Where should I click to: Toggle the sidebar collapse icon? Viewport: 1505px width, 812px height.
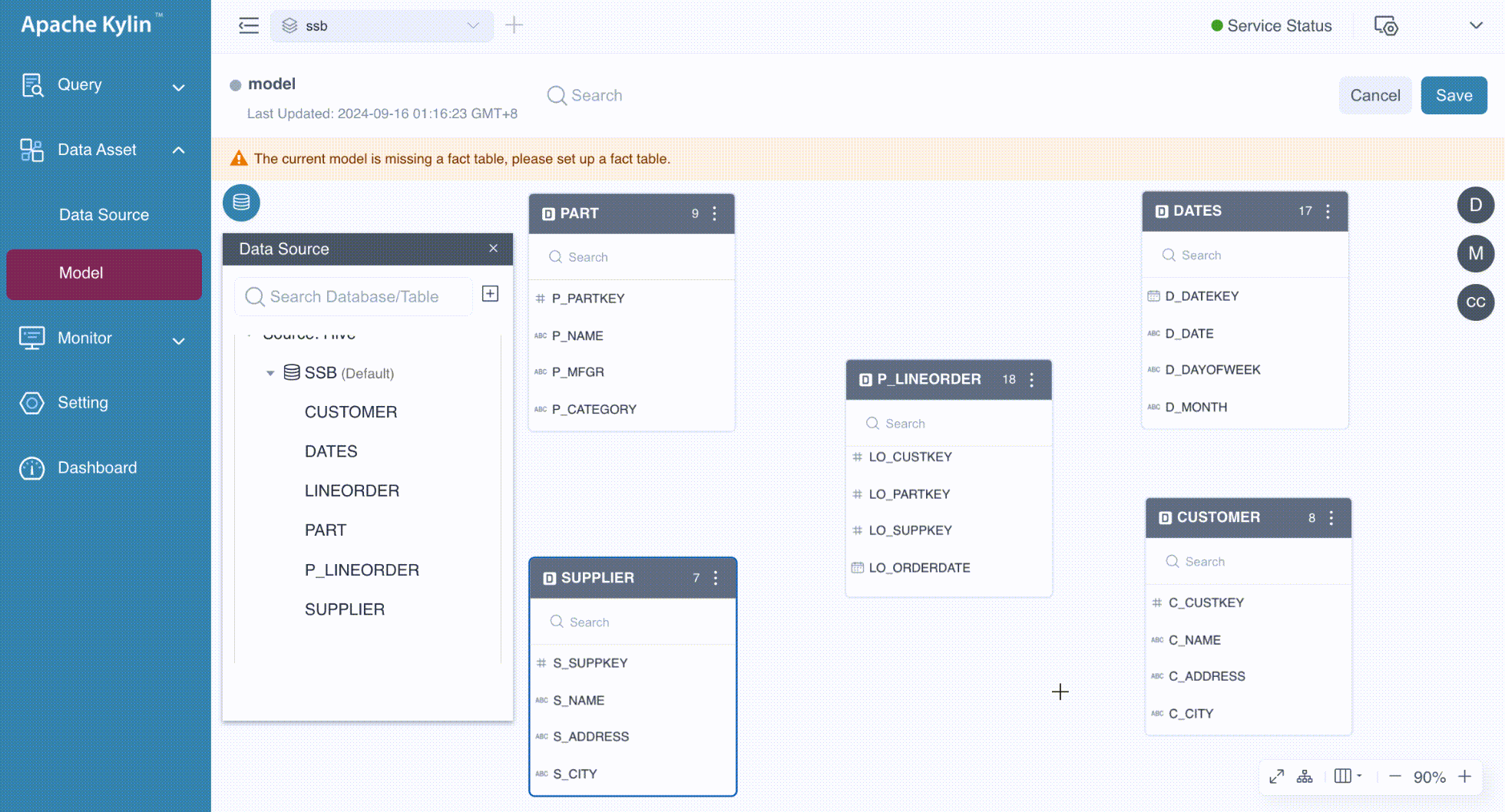click(249, 26)
